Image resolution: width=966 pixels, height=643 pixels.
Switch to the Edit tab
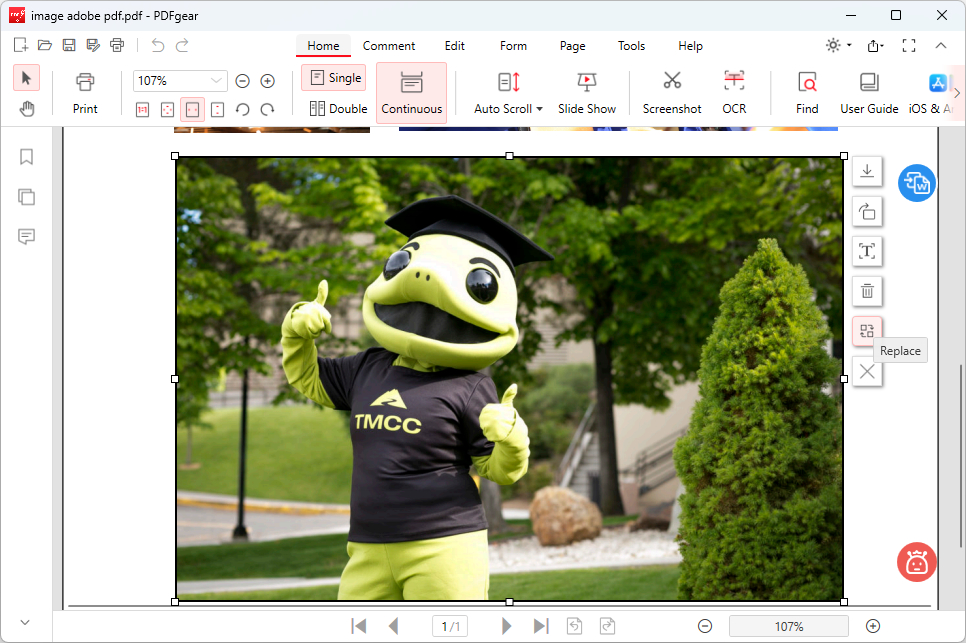click(455, 46)
